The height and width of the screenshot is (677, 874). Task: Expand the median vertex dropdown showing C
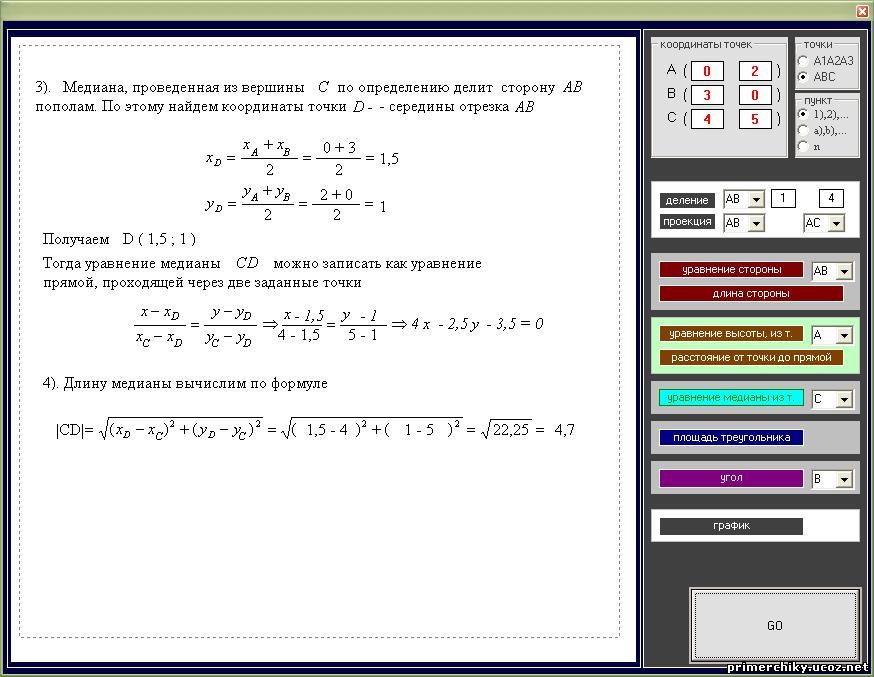(x=845, y=399)
